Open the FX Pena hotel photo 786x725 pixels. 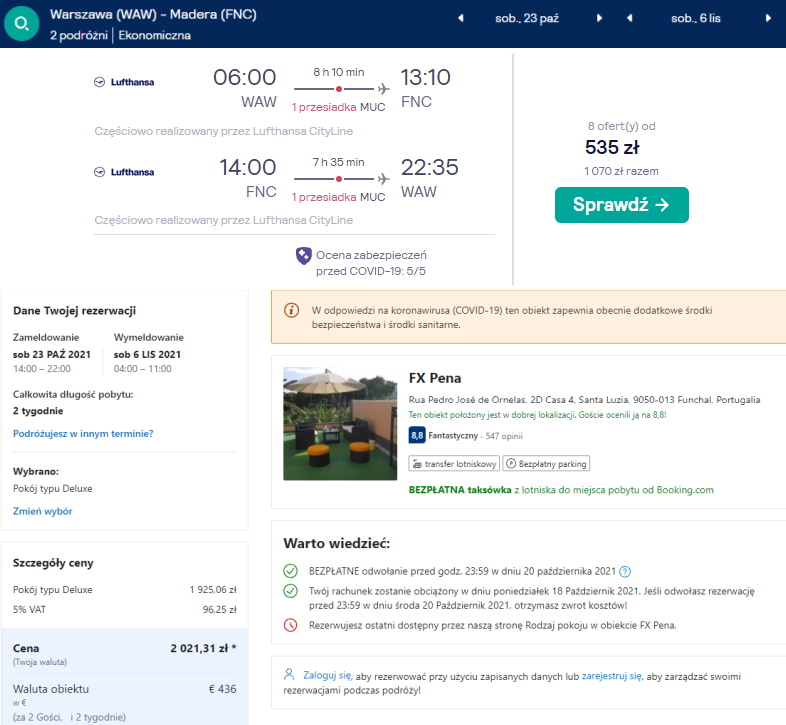340,424
